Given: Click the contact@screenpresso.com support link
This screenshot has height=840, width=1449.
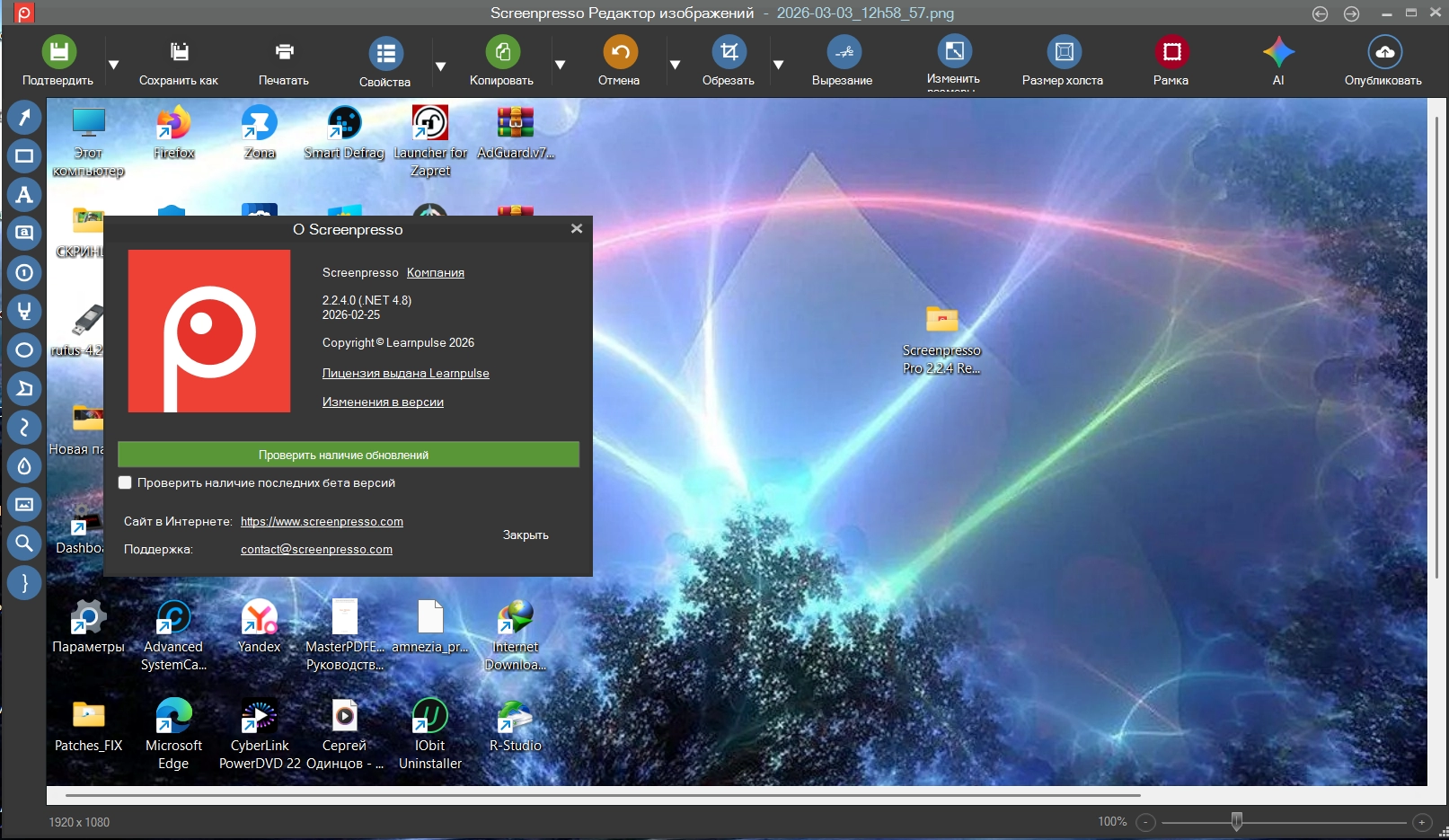Looking at the screenshot, I should (316, 549).
